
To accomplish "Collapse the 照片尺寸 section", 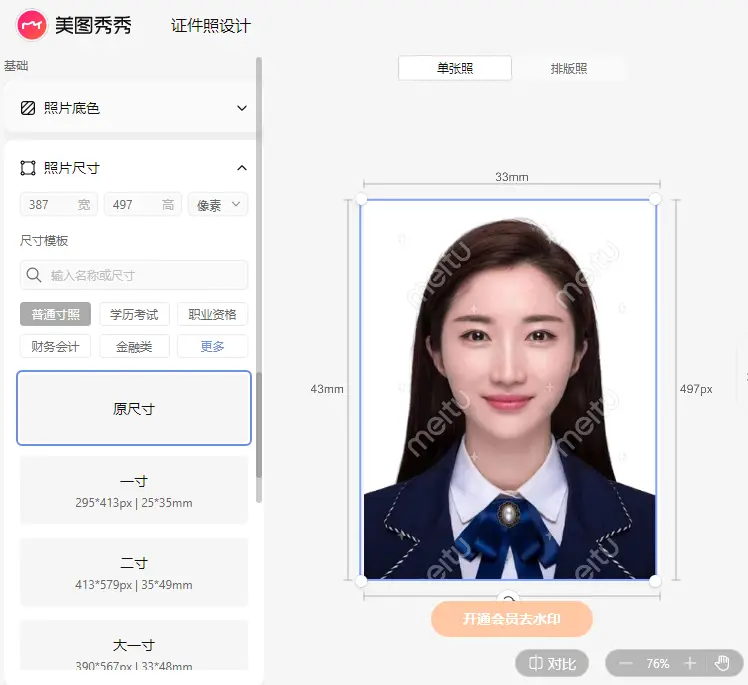I will pyautogui.click(x=242, y=168).
